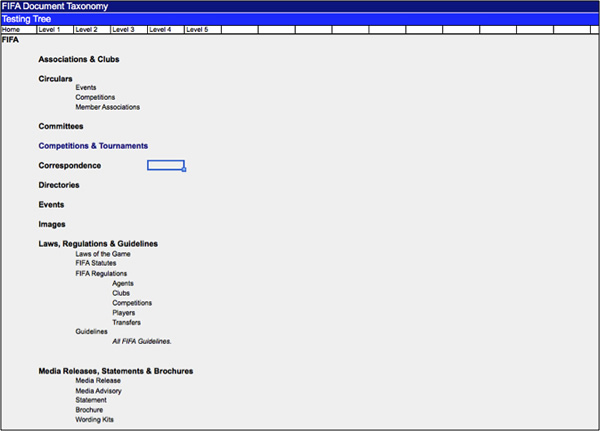Select Transfers under FIFA Regulations
This screenshot has height=431, width=600.
click(x=126, y=322)
